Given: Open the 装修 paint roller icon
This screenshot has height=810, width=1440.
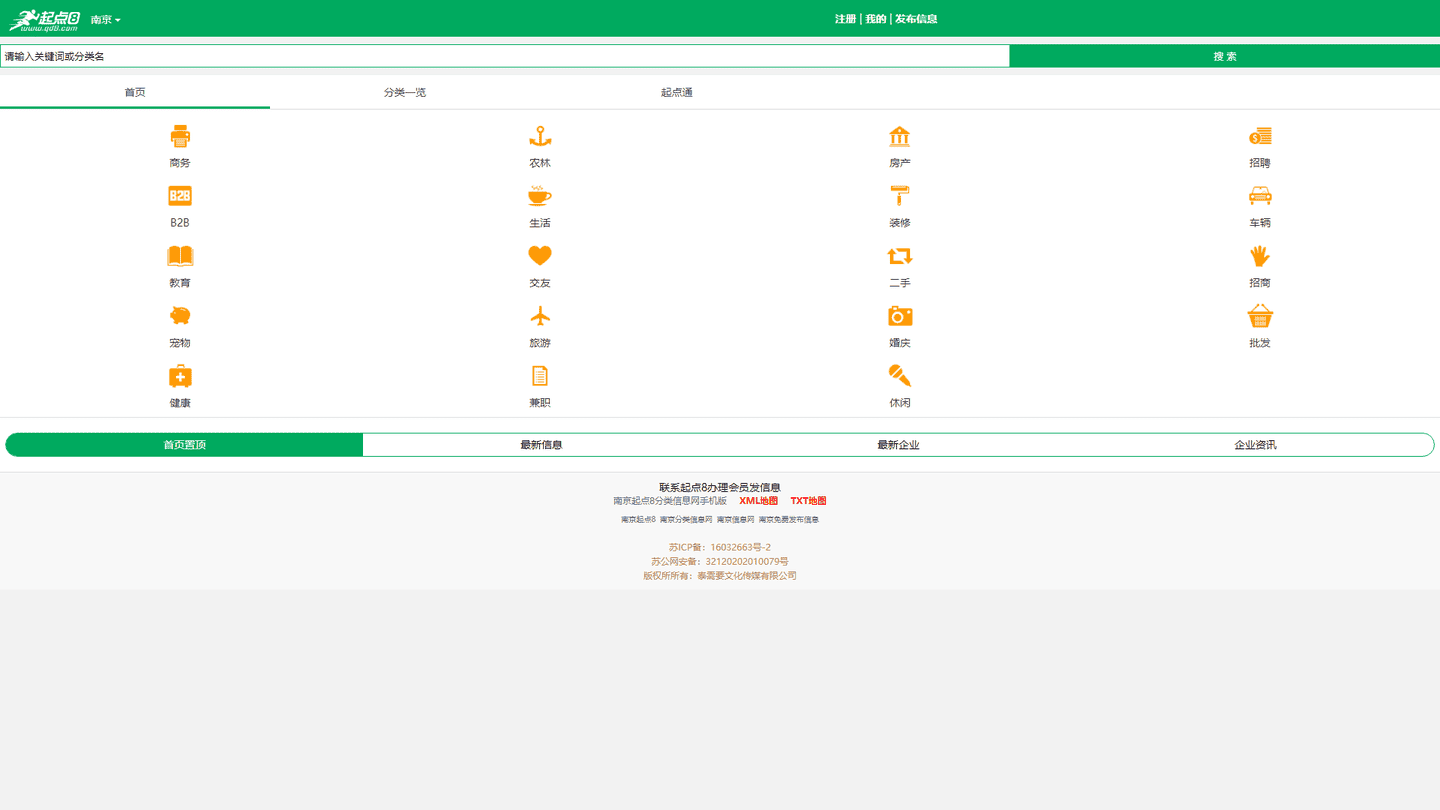Looking at the screenshot, I should coord(900,196).
